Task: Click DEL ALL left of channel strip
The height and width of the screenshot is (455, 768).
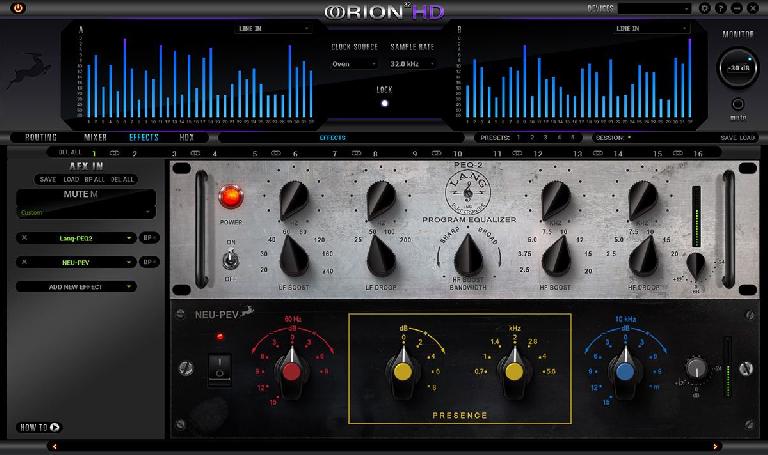Action: 70,152
